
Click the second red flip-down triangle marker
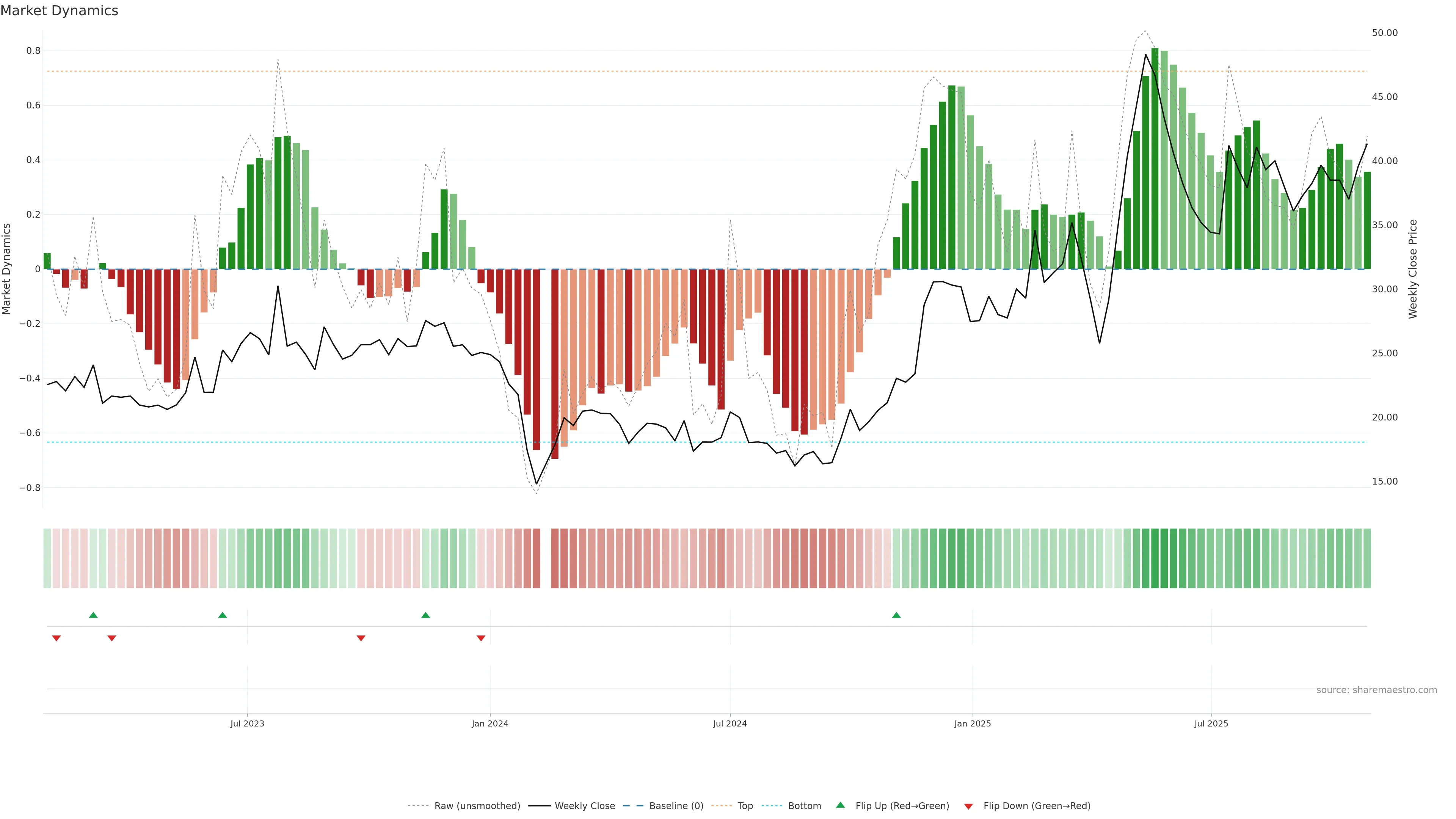[x=112, y=638]
